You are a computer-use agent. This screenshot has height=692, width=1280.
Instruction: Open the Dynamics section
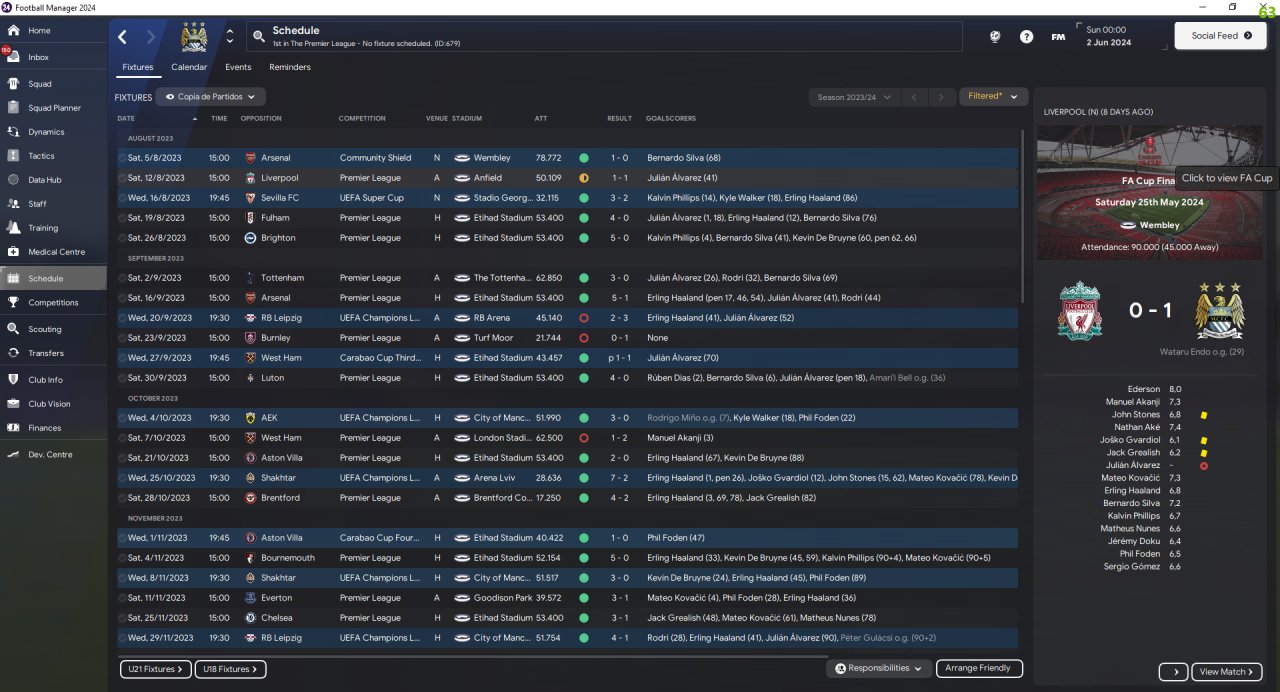53,132
